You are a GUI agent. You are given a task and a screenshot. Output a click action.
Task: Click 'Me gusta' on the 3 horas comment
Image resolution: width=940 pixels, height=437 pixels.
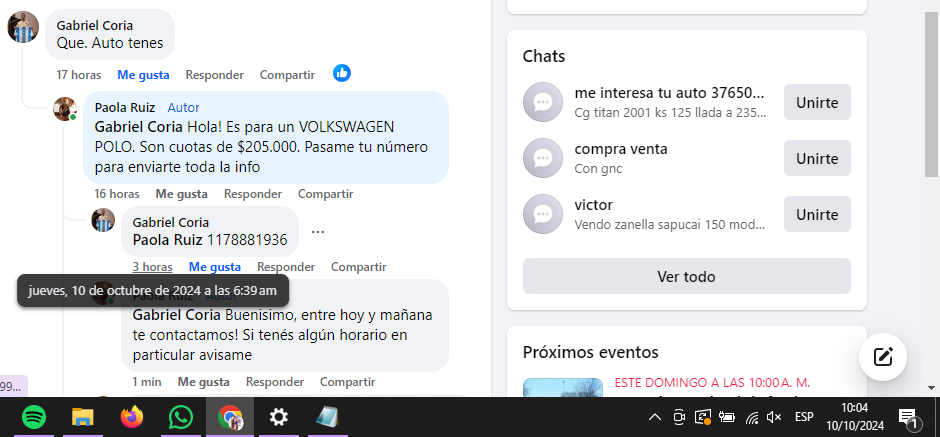tap(215, 267)
